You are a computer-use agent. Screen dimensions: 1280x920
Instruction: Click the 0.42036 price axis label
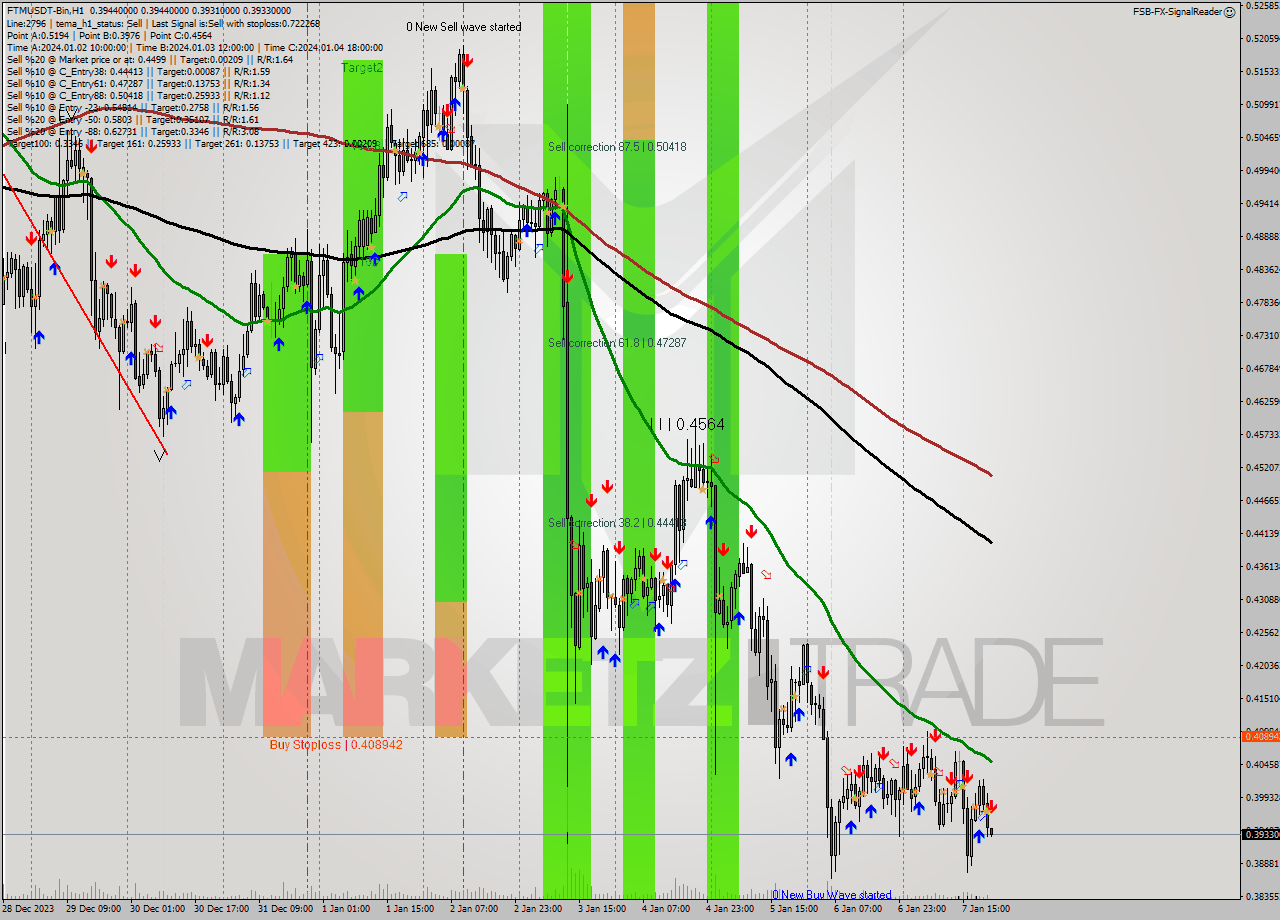(1262, 665)
